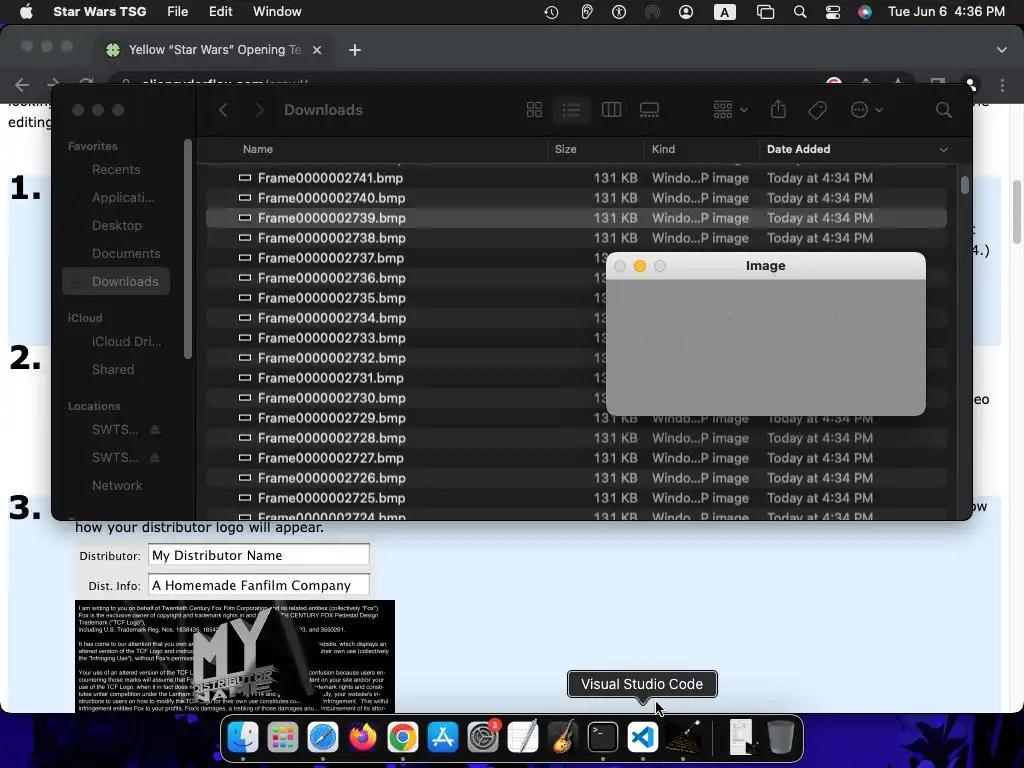Open the Trash in the Dock
1024x768 pixels.
click(x=780, y=737)
